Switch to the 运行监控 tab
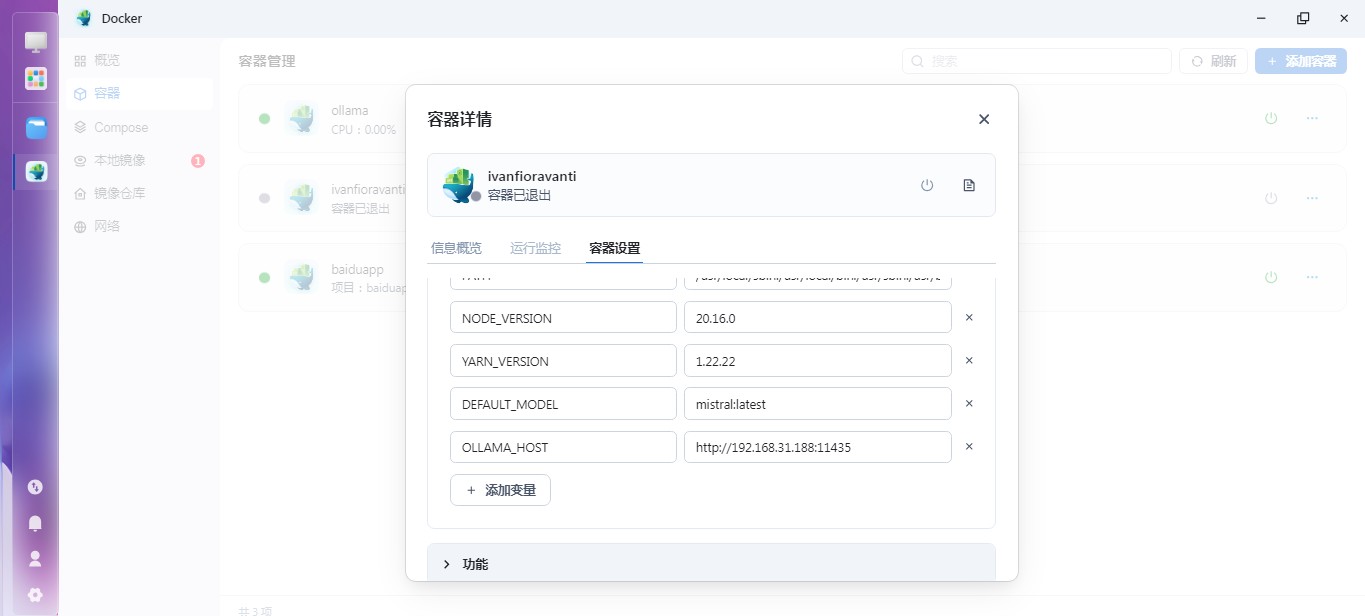Viewport: 1365px width, 616px height. pos(535,248)
